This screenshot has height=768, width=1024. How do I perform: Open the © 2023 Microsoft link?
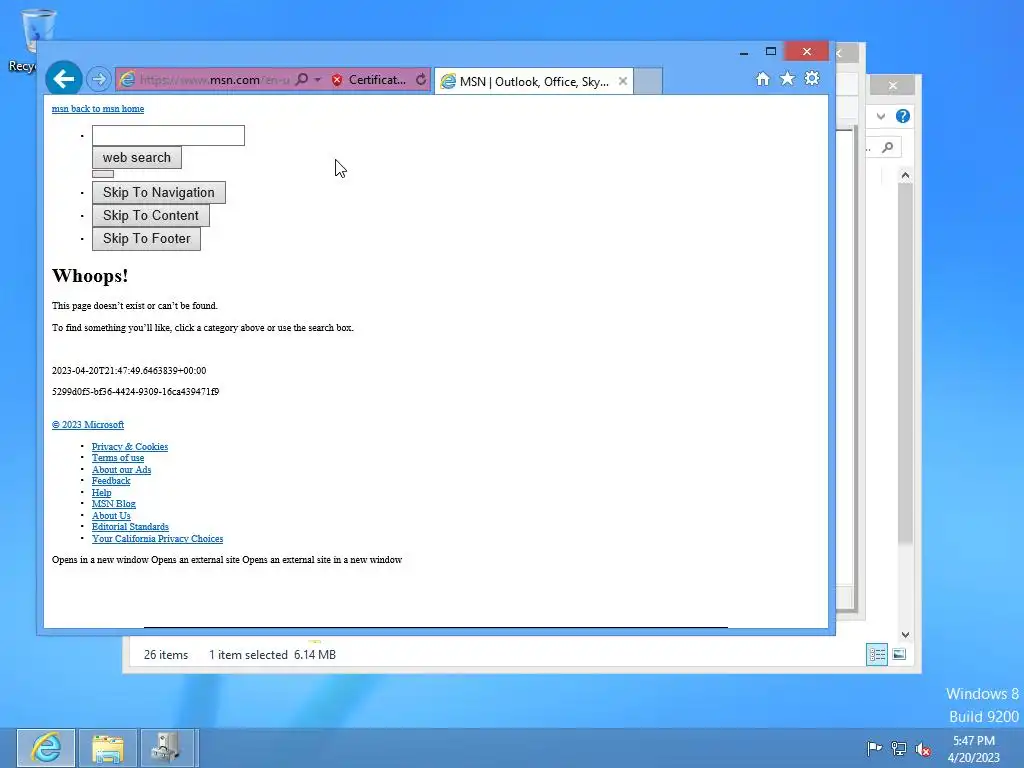tap(88, 424)
